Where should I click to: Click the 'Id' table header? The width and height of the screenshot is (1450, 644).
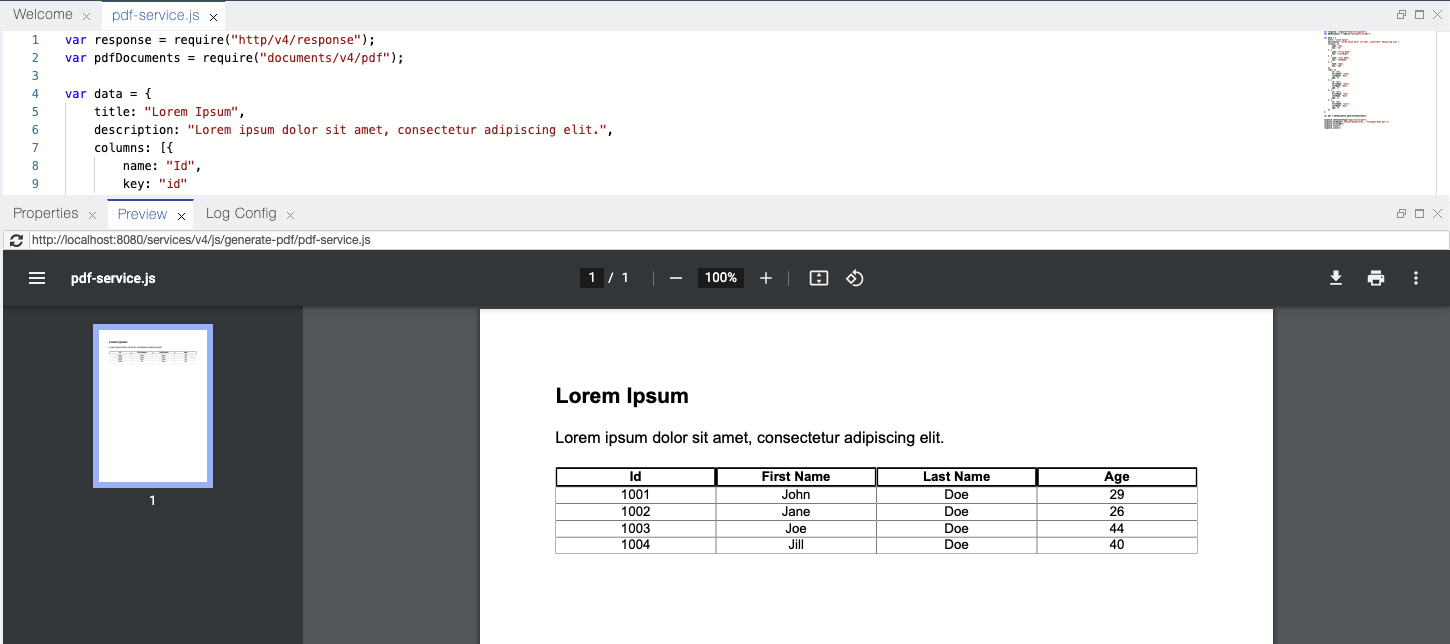click(636, 477)
